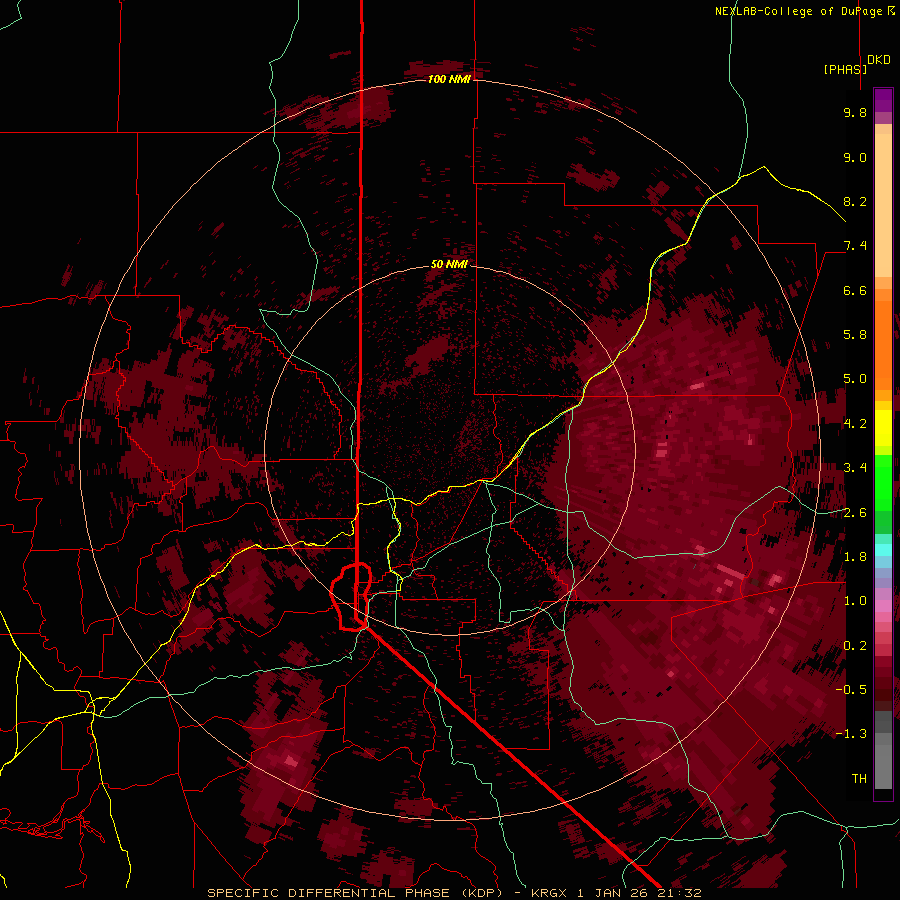900x900 pixels.
Task: Pick the yellow band of the color scale
Action: point(883,428)
